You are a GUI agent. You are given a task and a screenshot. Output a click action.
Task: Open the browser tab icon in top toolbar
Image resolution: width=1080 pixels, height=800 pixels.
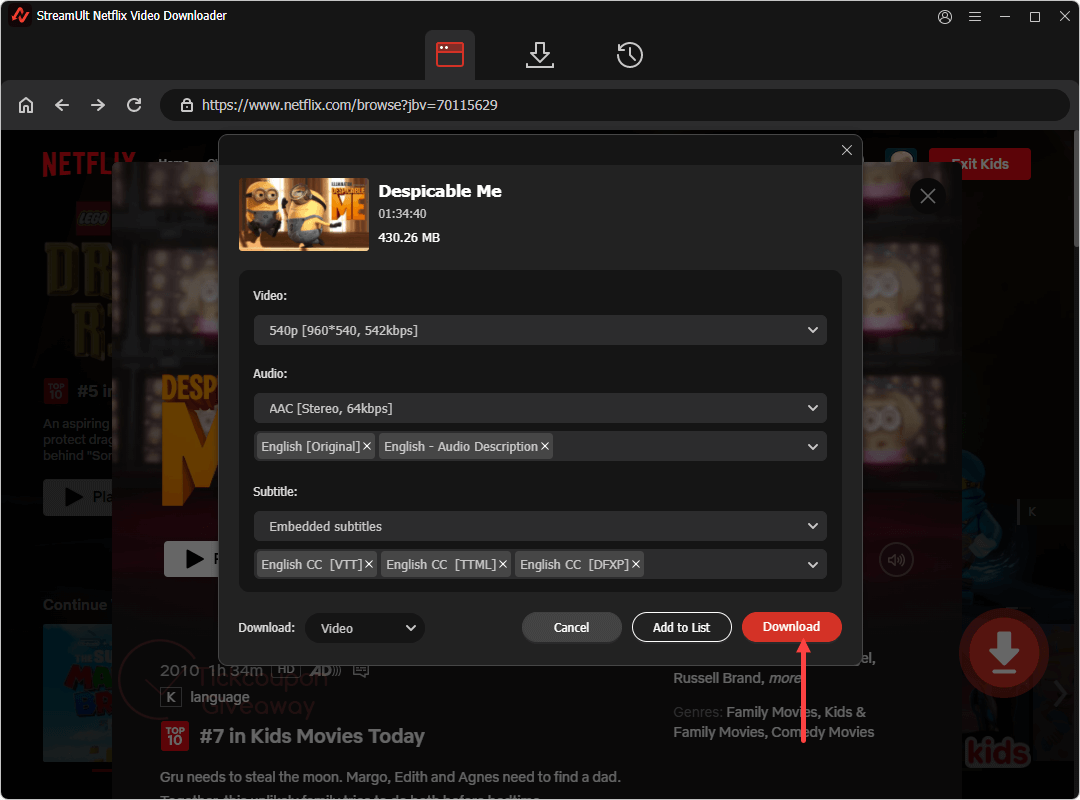point(450,54)
